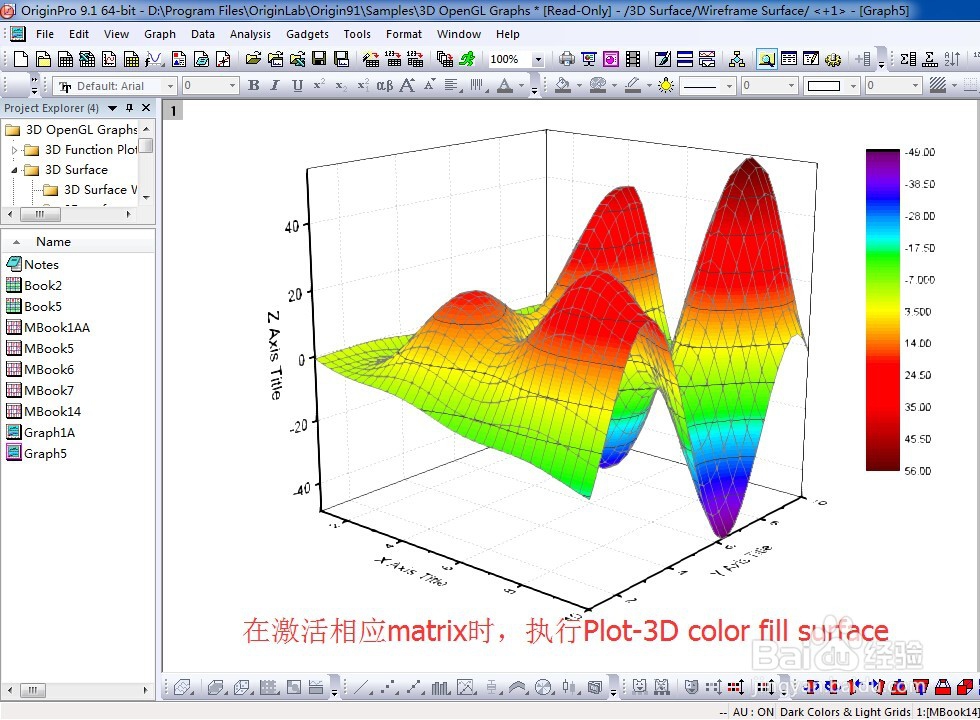The height and width of the screenshot is (720, 980).
Task: Click the green running-man Recalculate icon
Action: click(467, 59)
